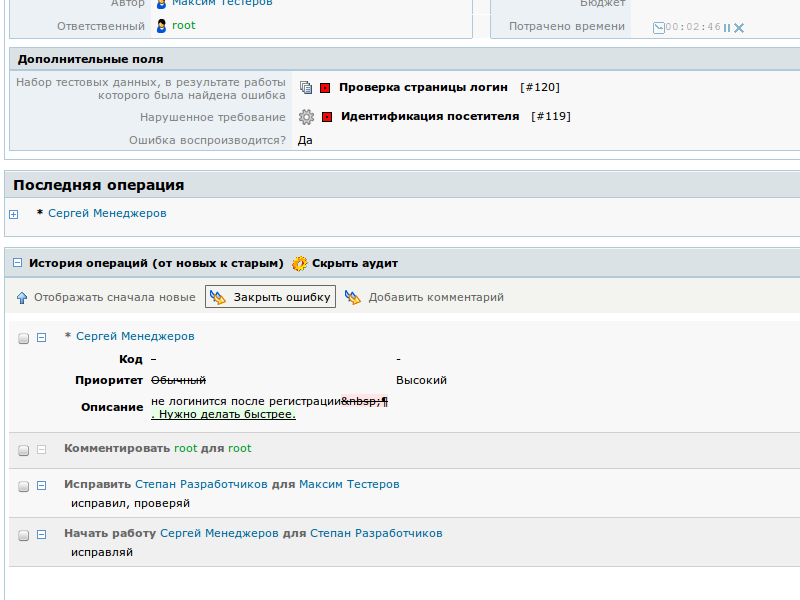The image size is (800, 600).
Task: Click the gear icon next to Идентификация посетителя
Action: click(x=307, y=116)
